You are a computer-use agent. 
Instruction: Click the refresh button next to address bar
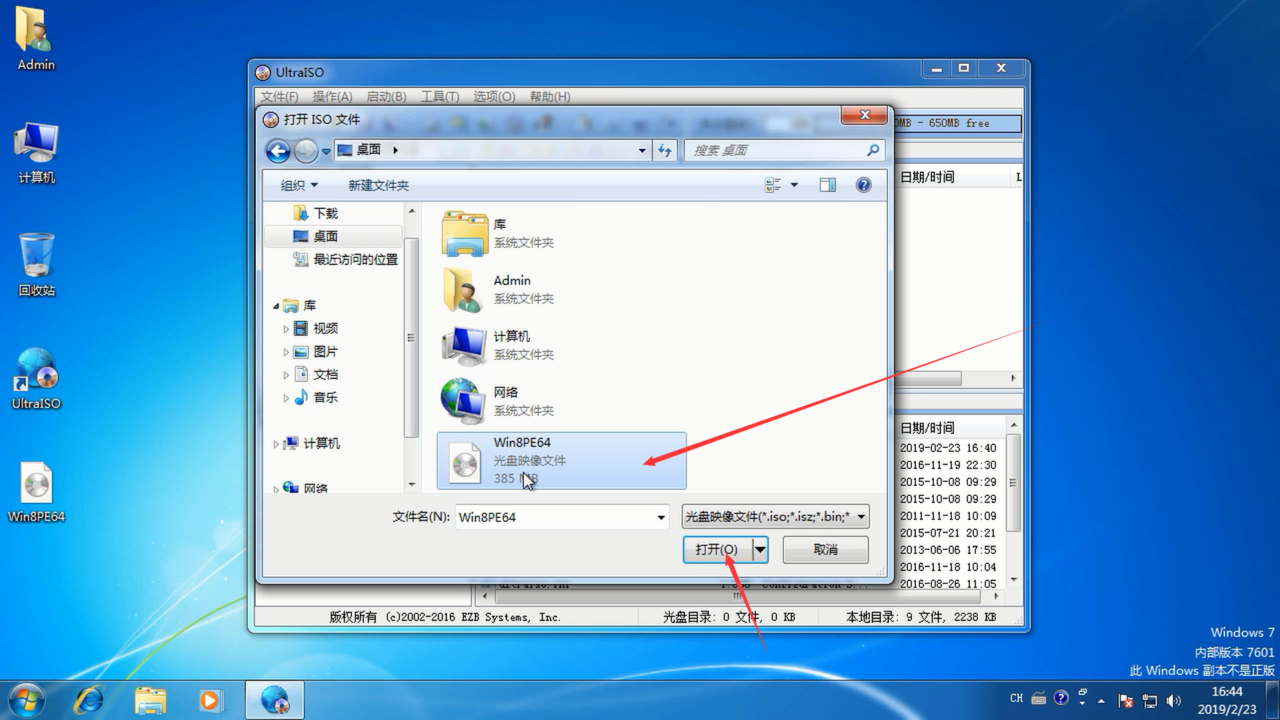click(x=665, y=150)
